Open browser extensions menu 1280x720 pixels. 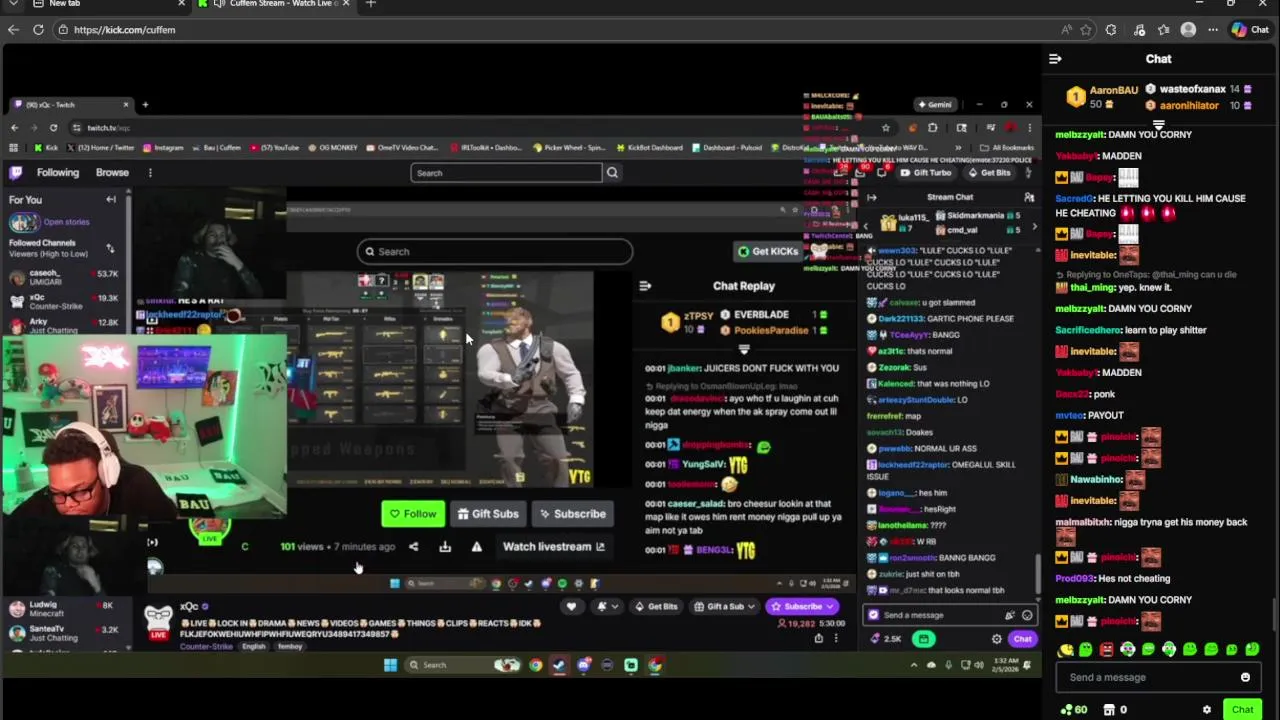tap(1111, 30)
